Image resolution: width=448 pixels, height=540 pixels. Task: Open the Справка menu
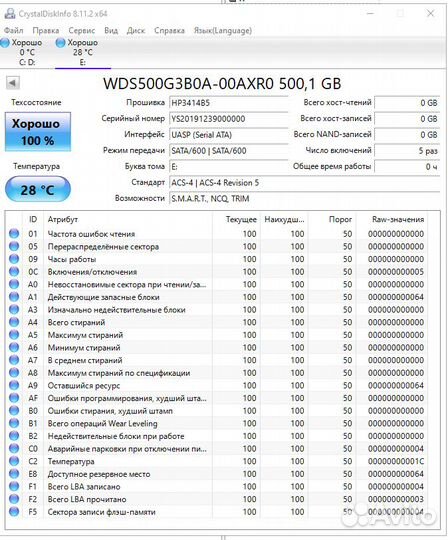(169, 30)
